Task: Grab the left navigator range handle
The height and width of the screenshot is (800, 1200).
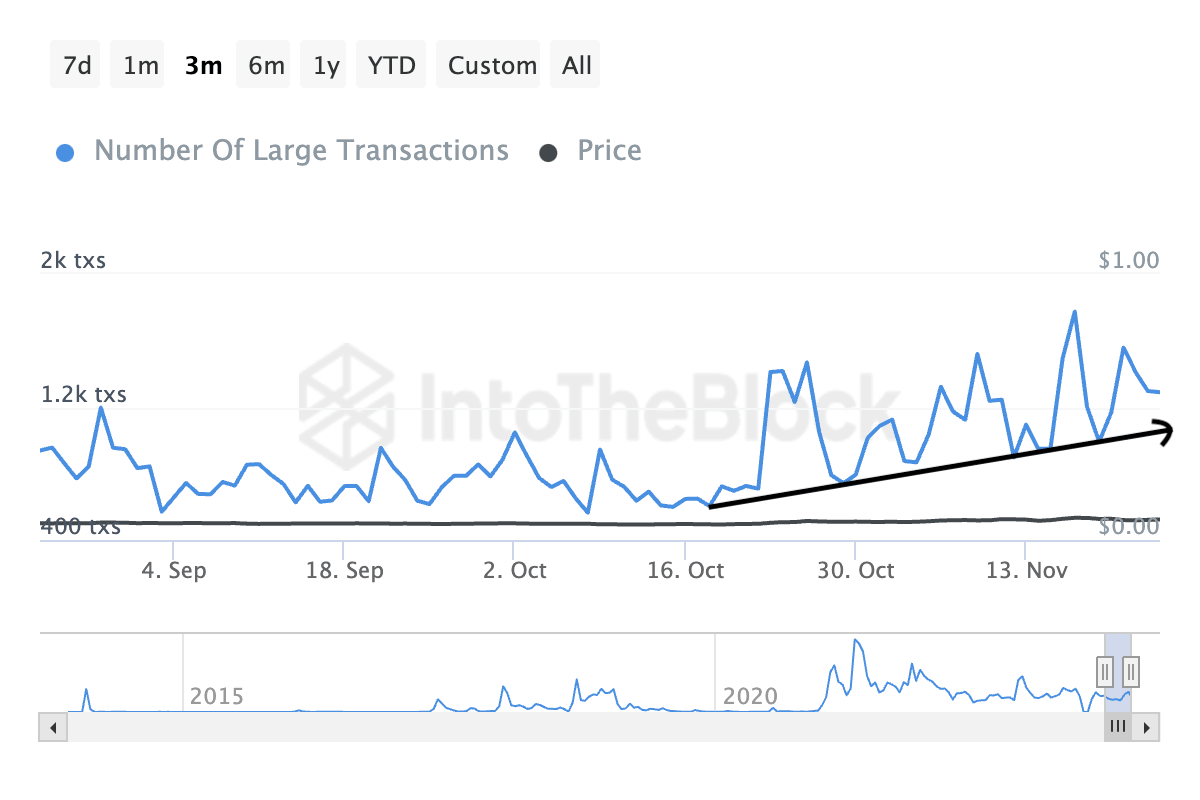Action: [x=1105, y=669]
